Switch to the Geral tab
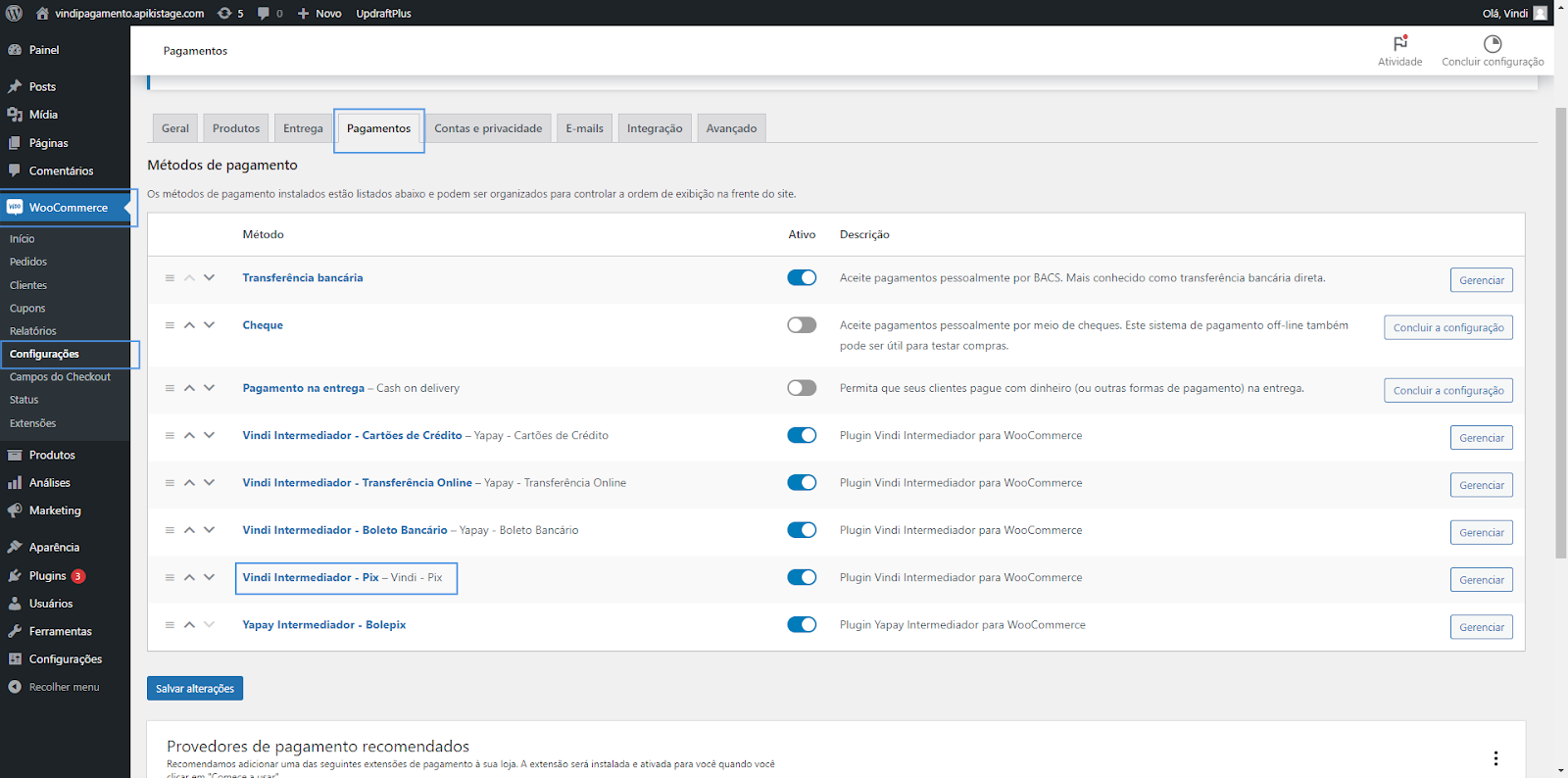This screenshot has height=778, width=1568. click(x=175, y=128)
